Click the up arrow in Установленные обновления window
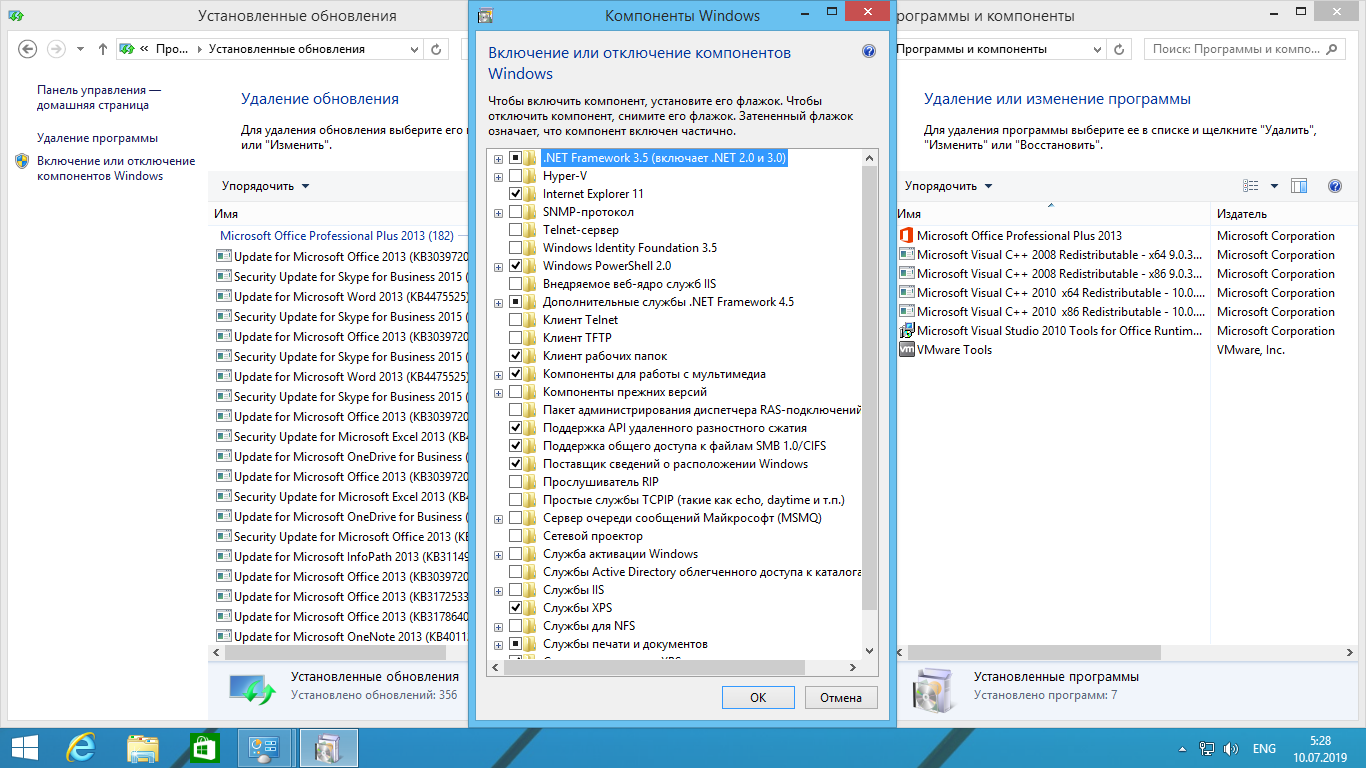1366x768 pixels. [x=103, y=49]
